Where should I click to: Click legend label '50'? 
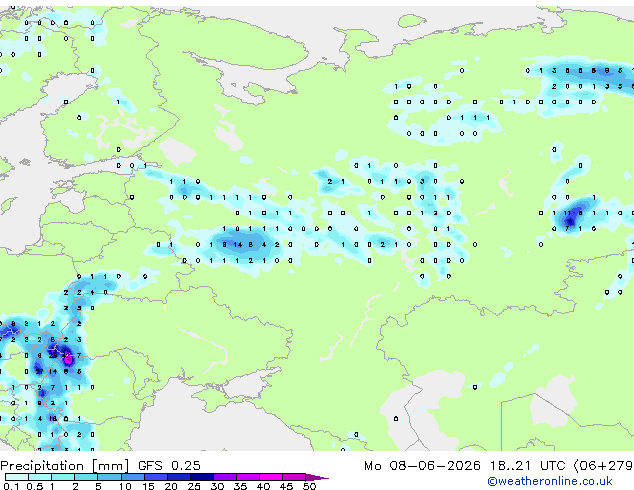(x=310, y=486)
